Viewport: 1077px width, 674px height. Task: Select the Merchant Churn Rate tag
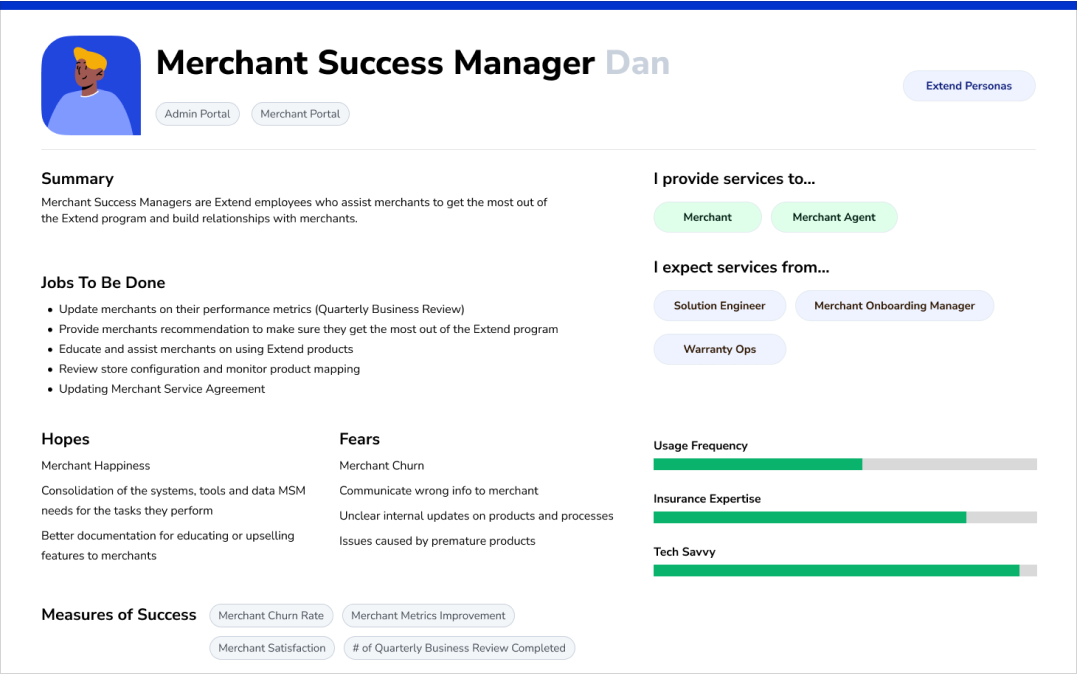click(x=271, y=616)
